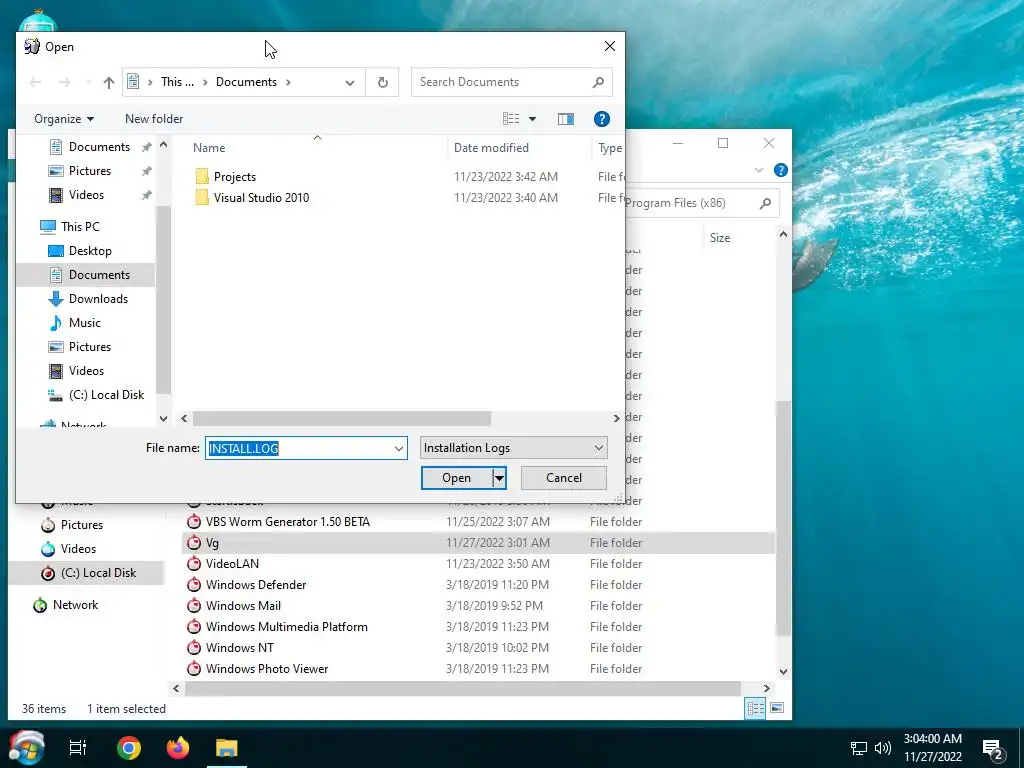
Task: Click the This ... breadcrumb in address bar
Action: (177, 82)
